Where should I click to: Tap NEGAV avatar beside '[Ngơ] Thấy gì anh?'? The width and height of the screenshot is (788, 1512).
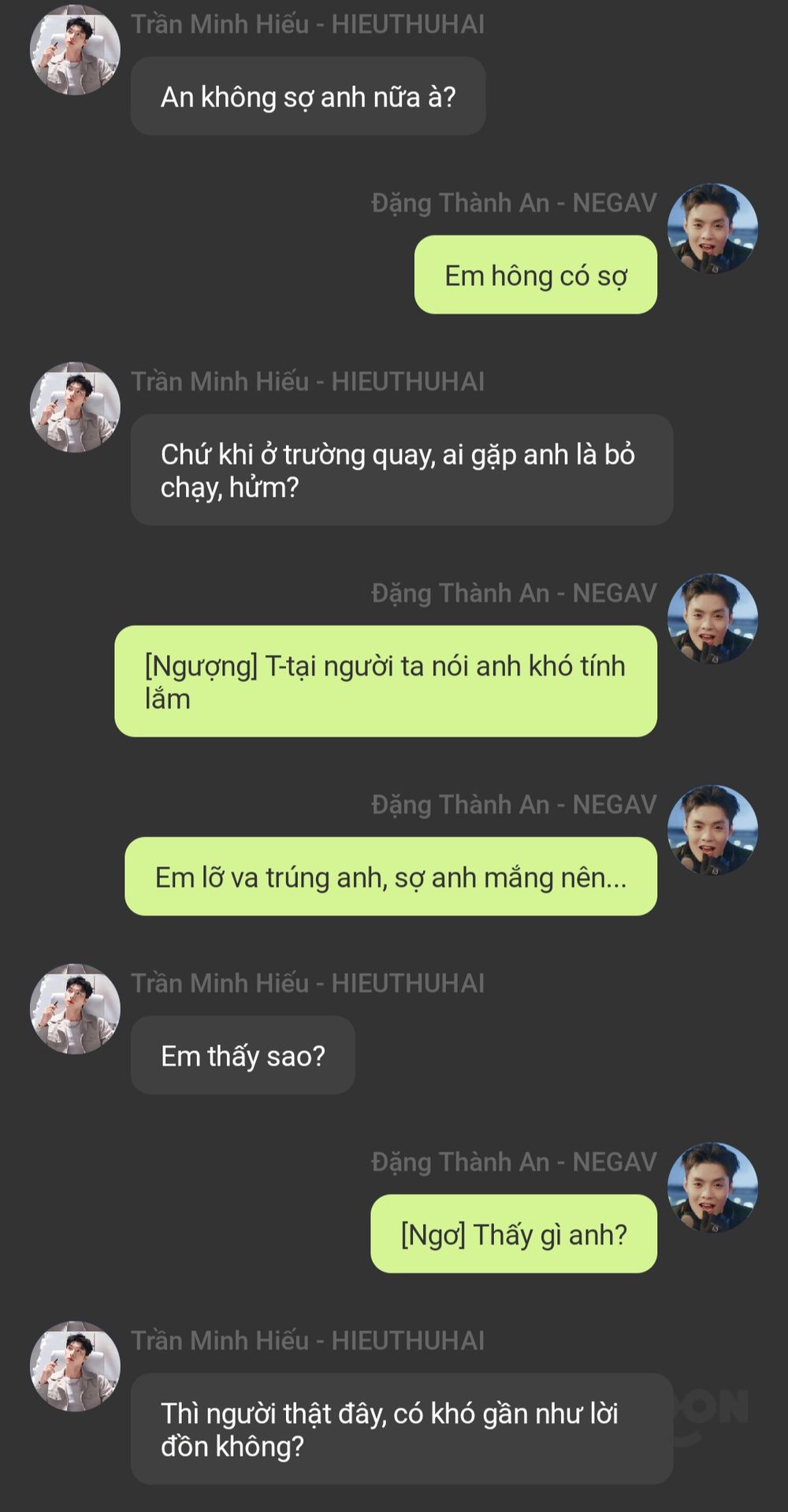(712, 1188)
